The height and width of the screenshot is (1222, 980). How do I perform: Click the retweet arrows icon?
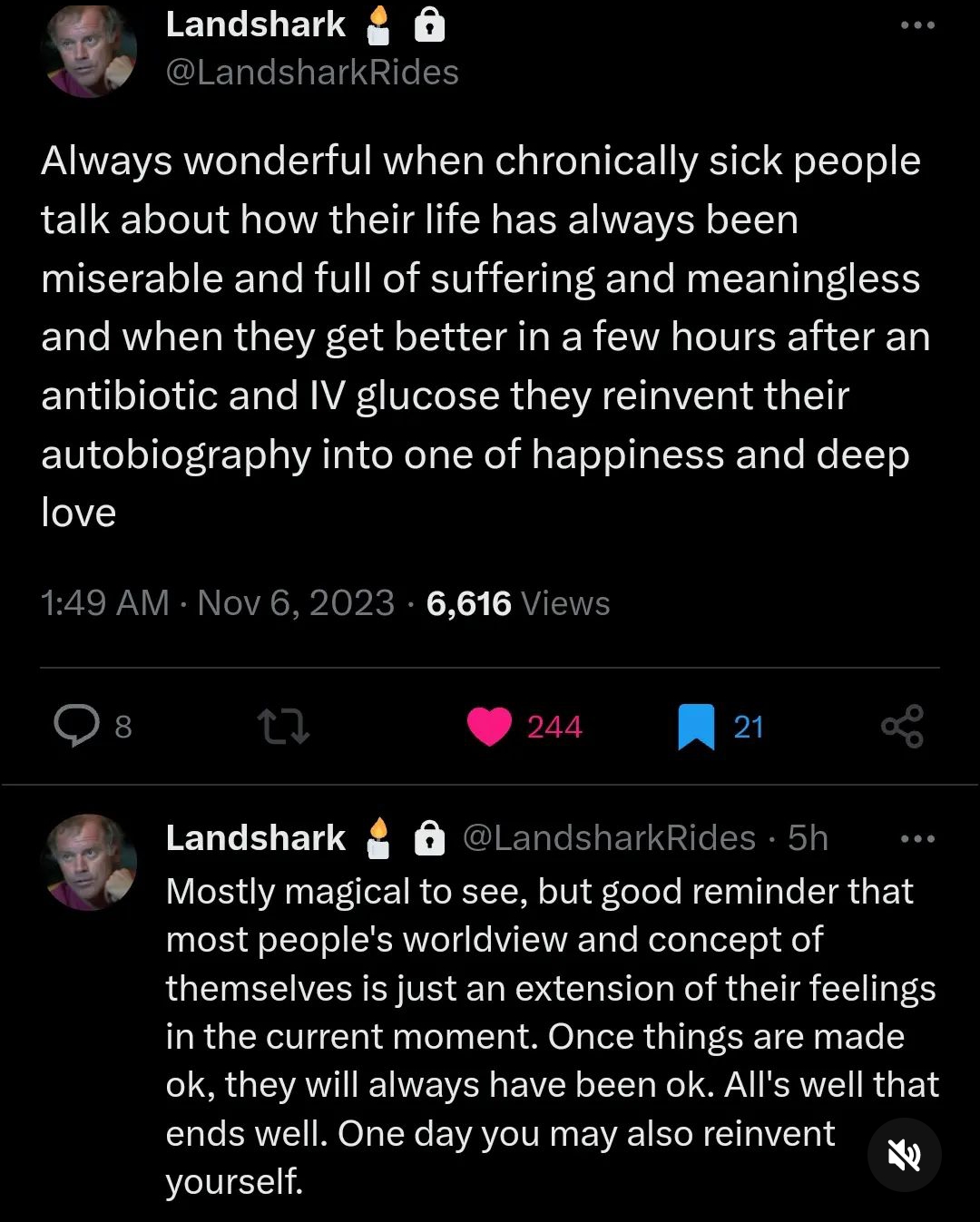[x=283, y=727]
